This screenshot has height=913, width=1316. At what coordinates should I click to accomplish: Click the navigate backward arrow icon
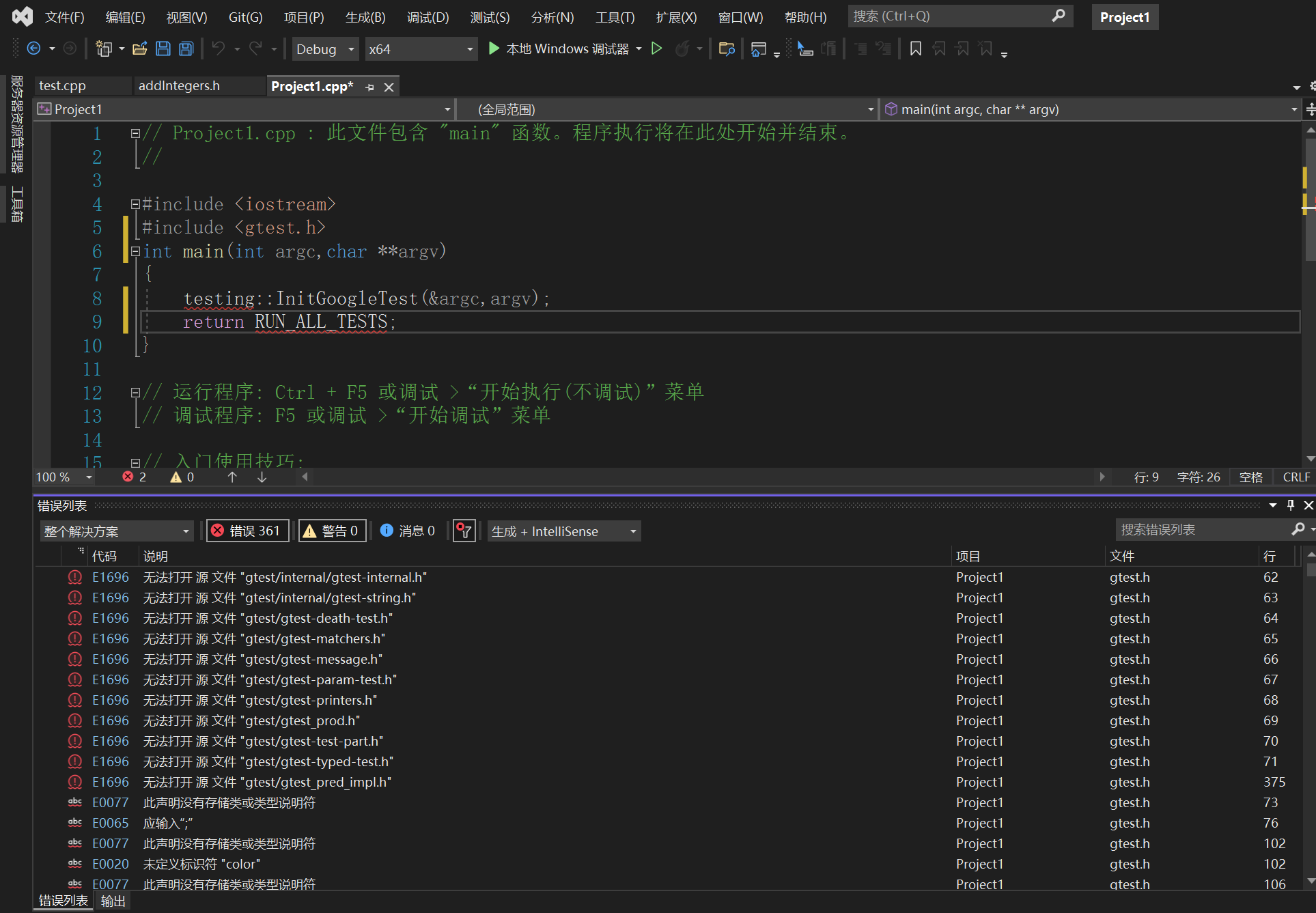(x=33, y=48)
